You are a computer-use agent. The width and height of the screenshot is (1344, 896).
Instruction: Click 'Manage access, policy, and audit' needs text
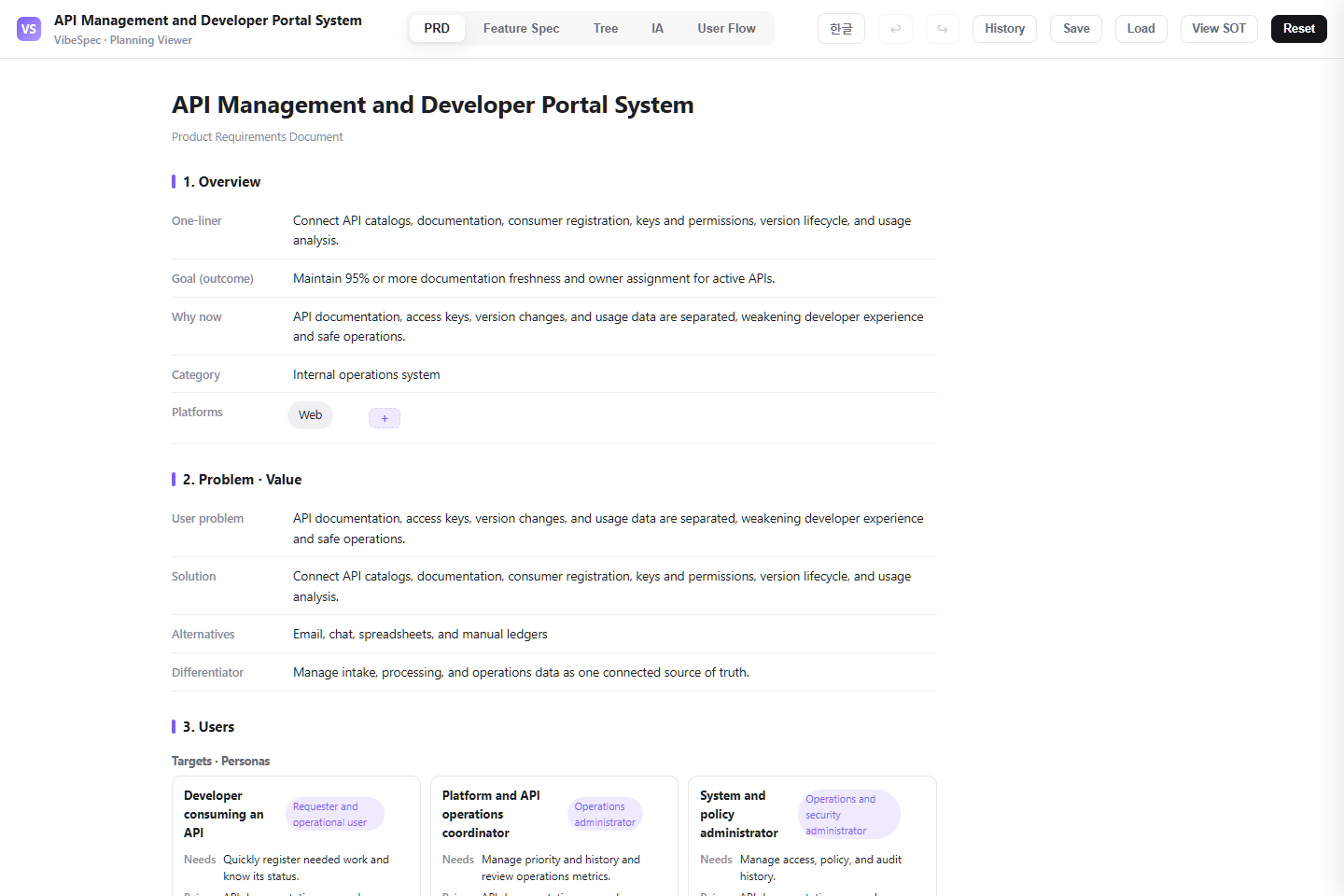coord(821,868)
